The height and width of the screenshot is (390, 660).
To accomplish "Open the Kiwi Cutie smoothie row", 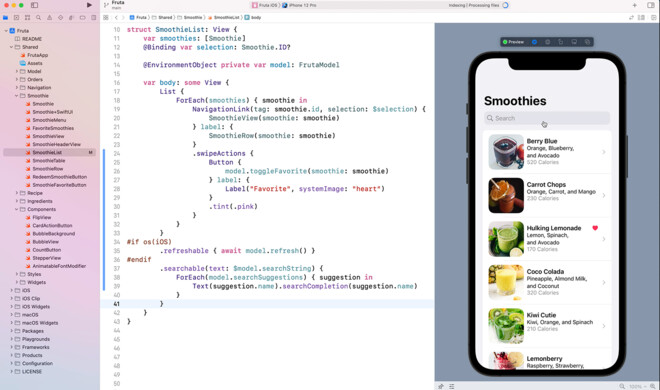I will 547,325.
